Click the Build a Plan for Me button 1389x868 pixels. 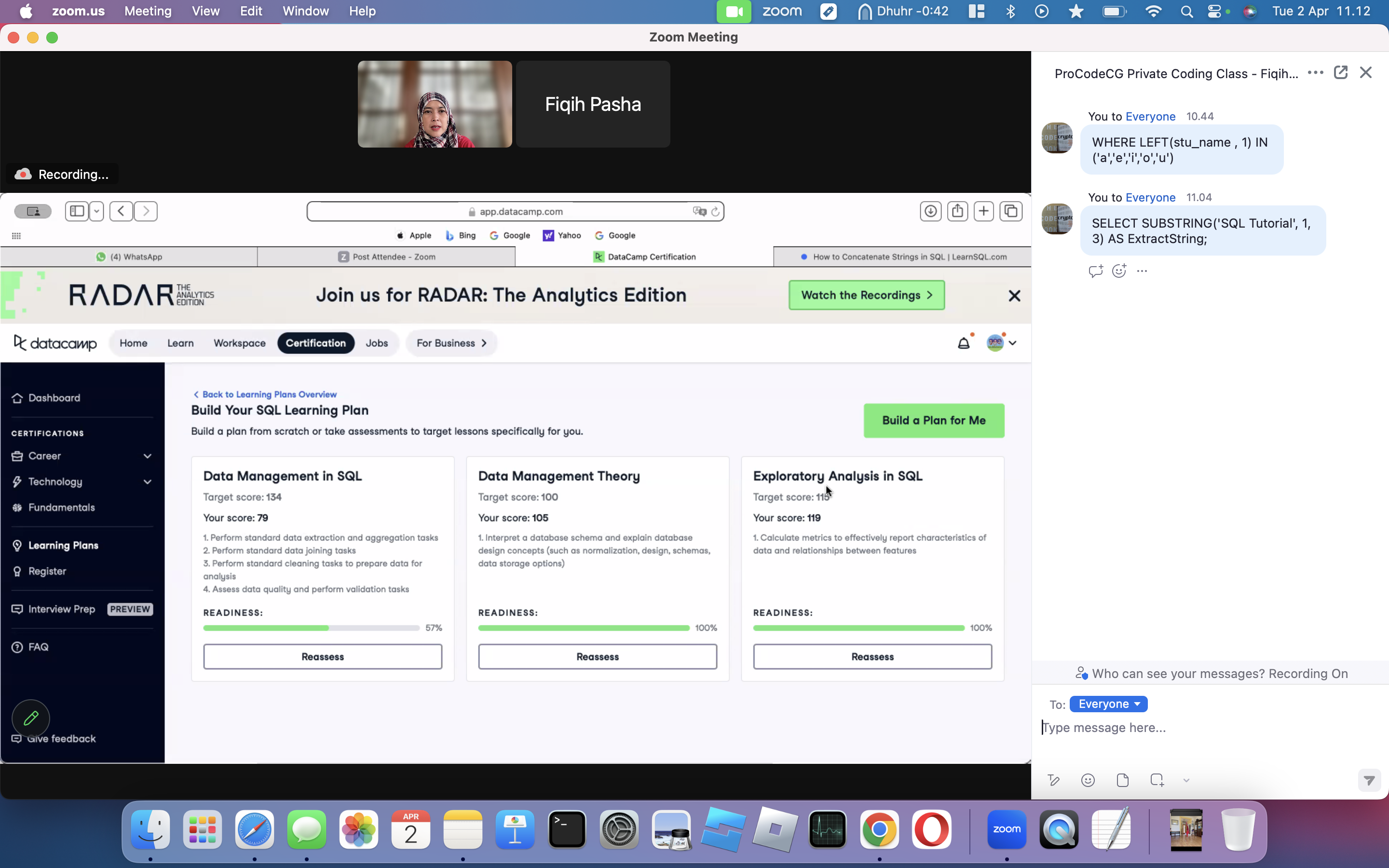[x=934, y=420]
